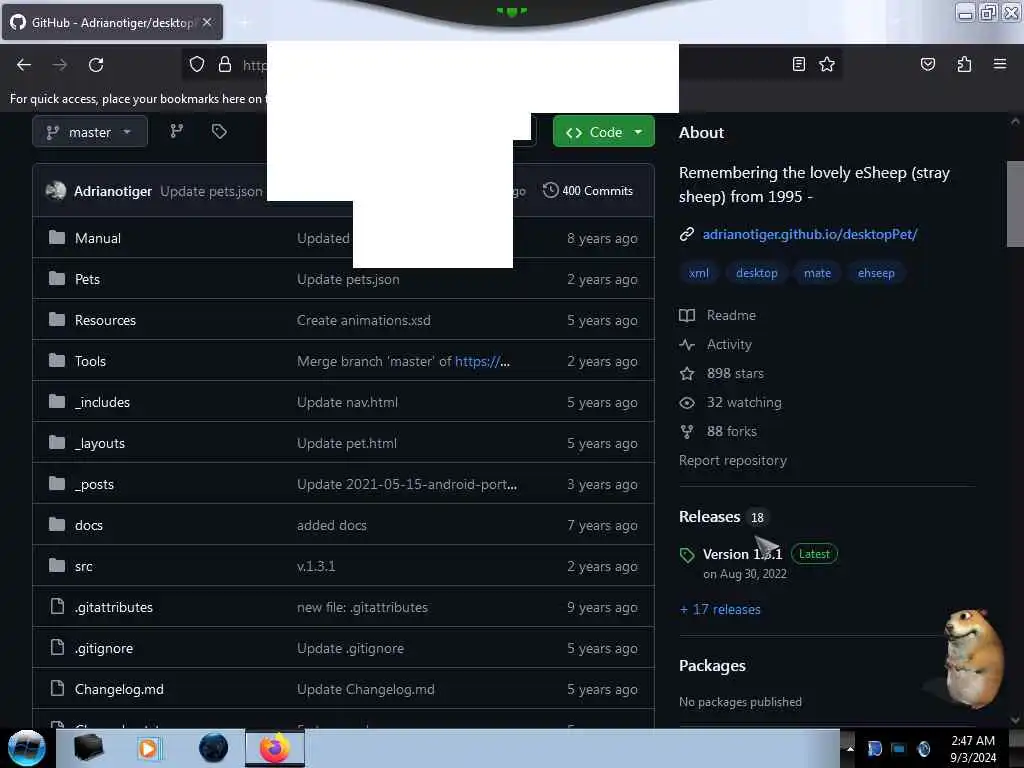
Task: Open the _posts folder
Action: tap(95, 485)
